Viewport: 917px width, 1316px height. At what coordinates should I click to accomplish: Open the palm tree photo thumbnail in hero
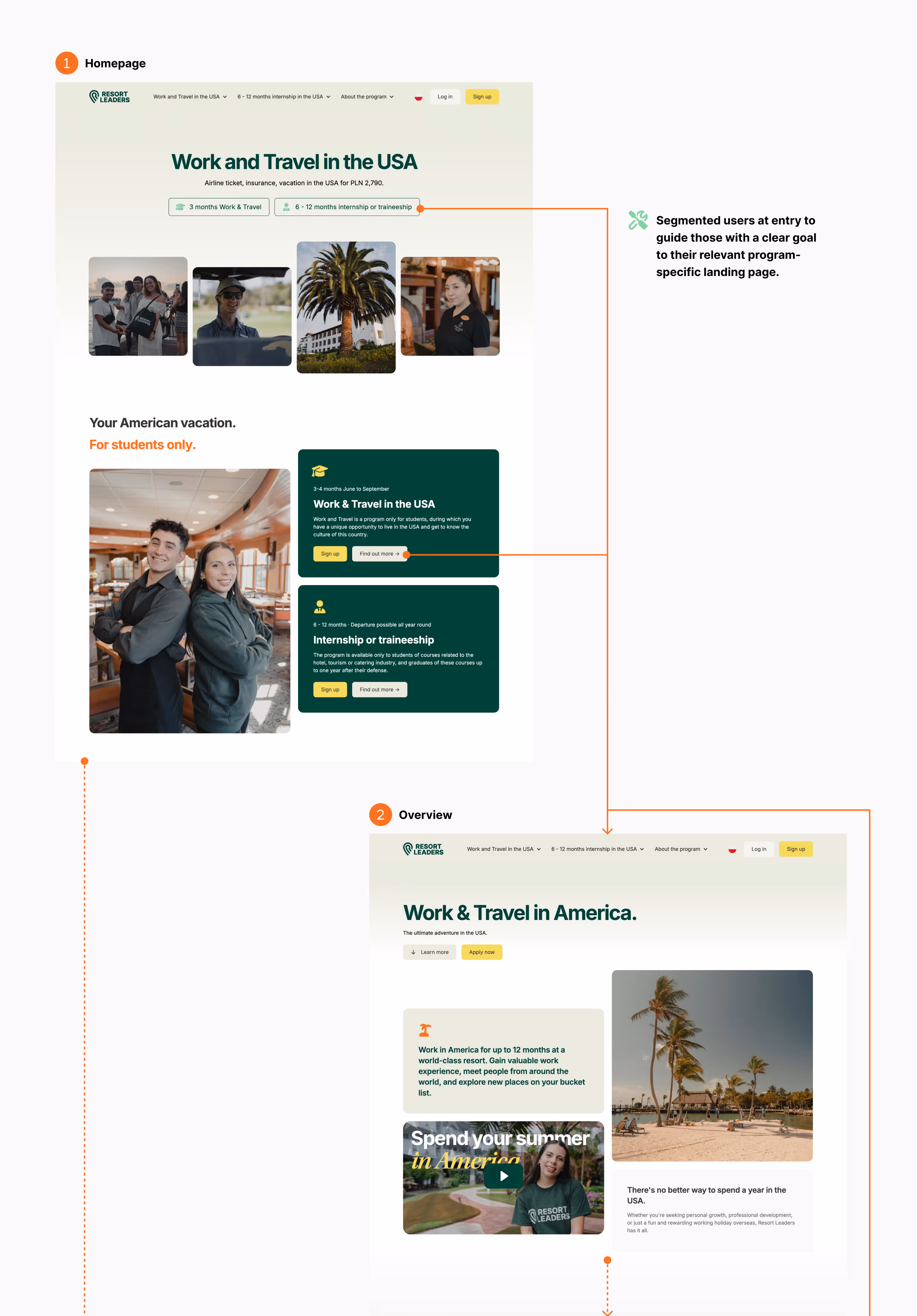(x=346, y=307)
